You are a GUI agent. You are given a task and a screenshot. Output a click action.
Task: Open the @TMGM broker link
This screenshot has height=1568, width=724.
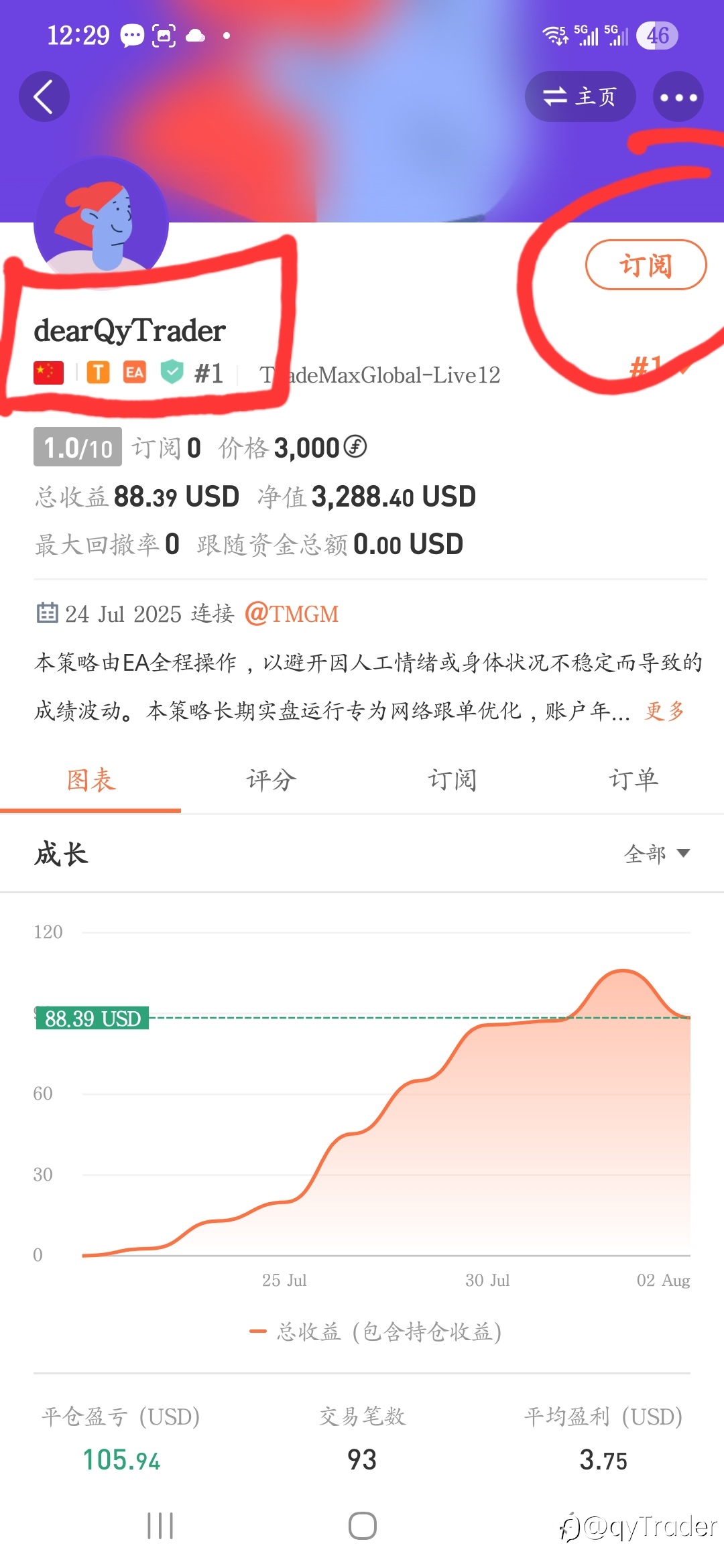click(292, 614)
